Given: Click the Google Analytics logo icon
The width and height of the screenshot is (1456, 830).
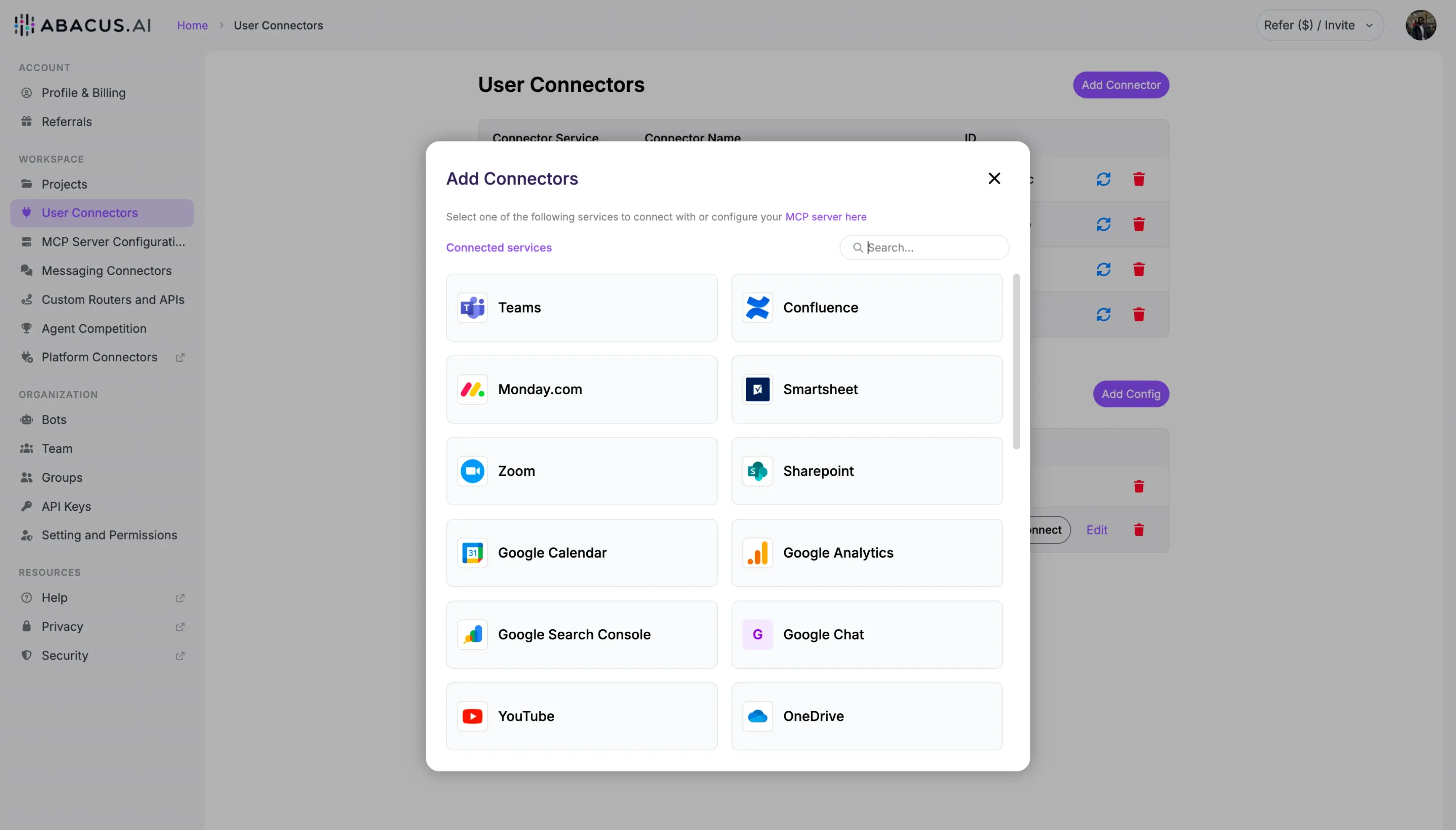Looking at the screenshot, I should click(757, 553).
